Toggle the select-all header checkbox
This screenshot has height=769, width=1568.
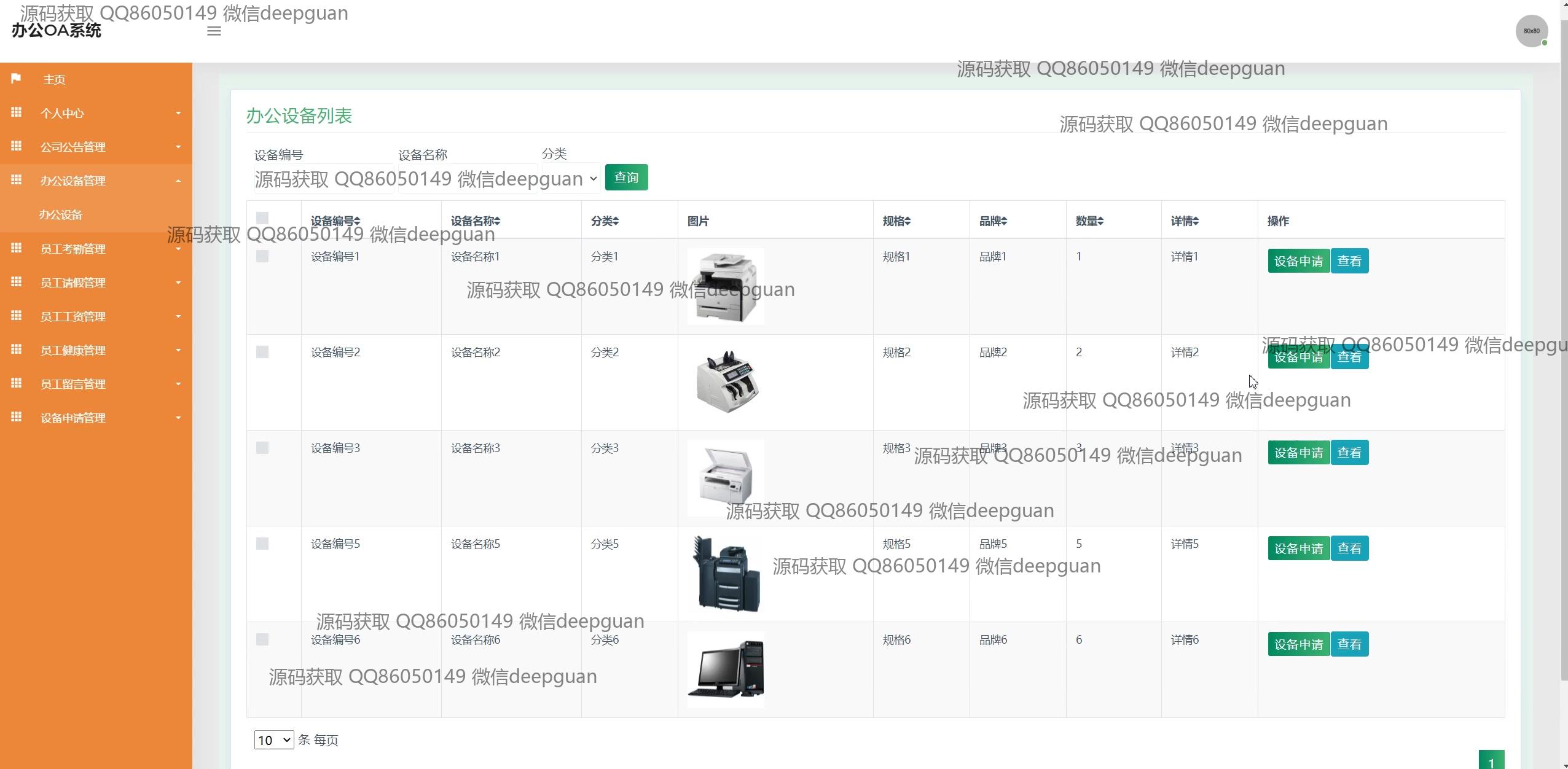click(262, 218)
